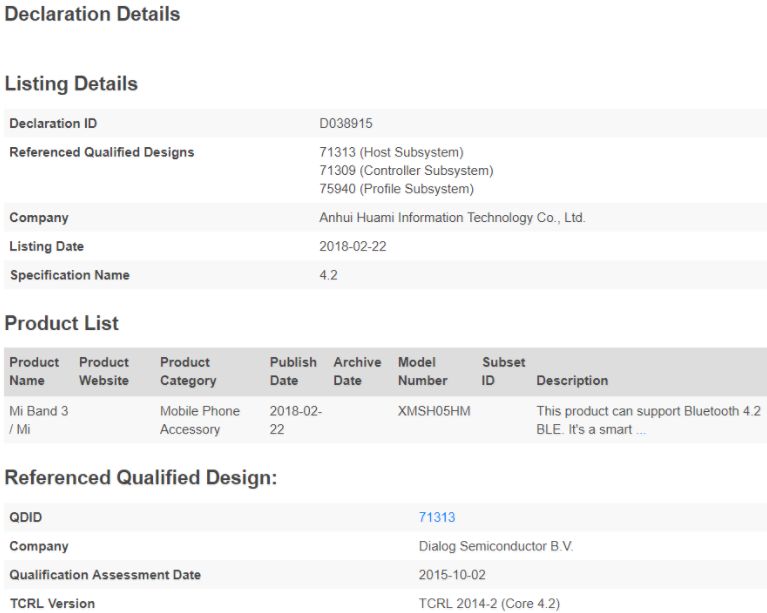Select company name Anhui Huami Information Technology
Viewport: 767px width, 613px height.
tap(452, 217)
